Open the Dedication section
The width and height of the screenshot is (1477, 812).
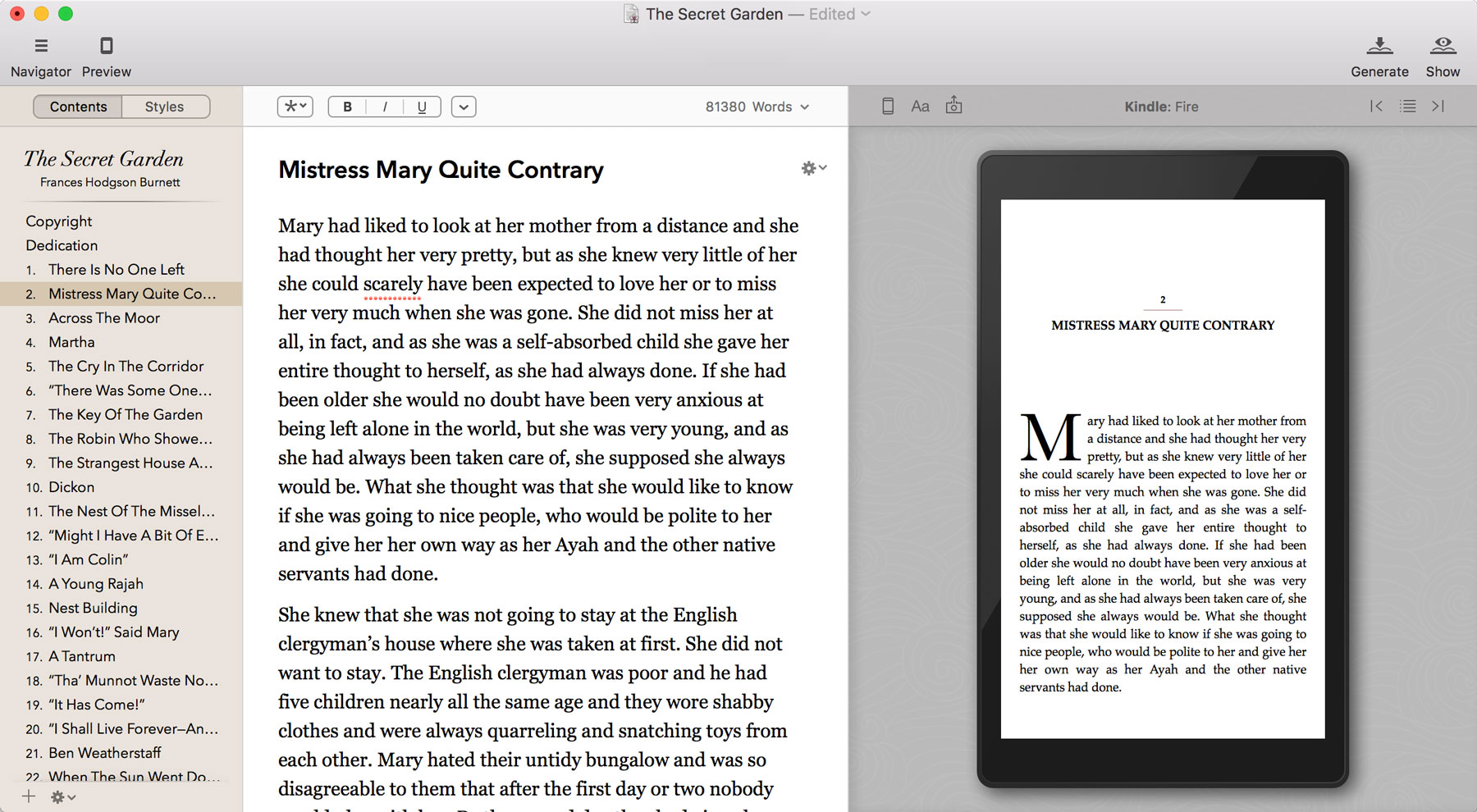pyautogui.click(x=62, y=245)
